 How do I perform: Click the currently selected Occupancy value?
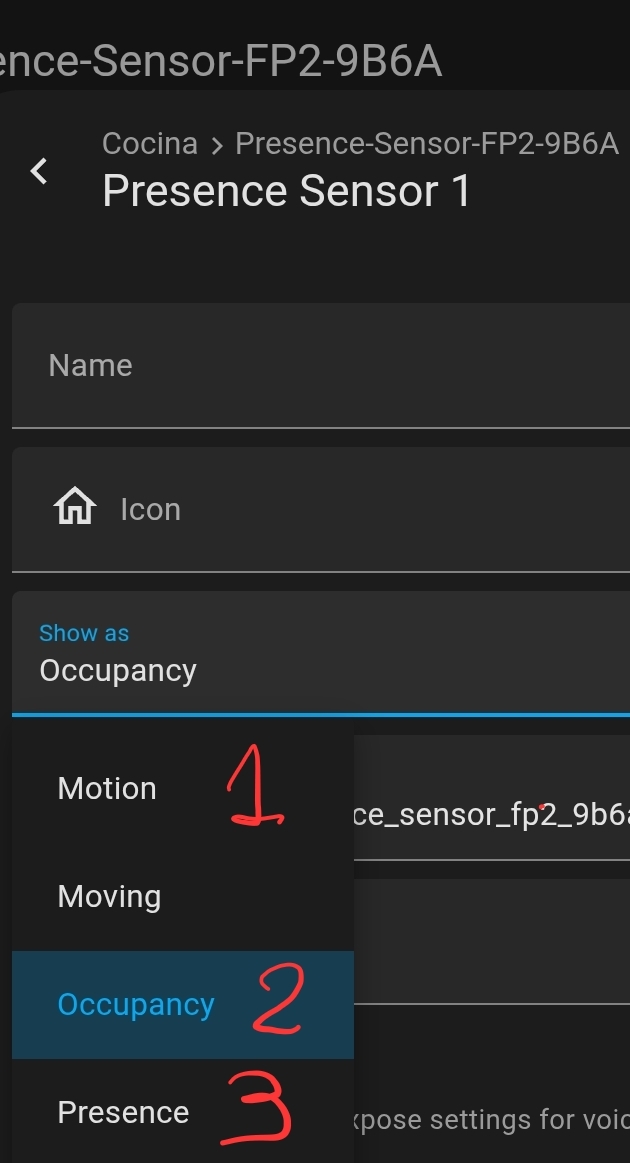[117, 670]
